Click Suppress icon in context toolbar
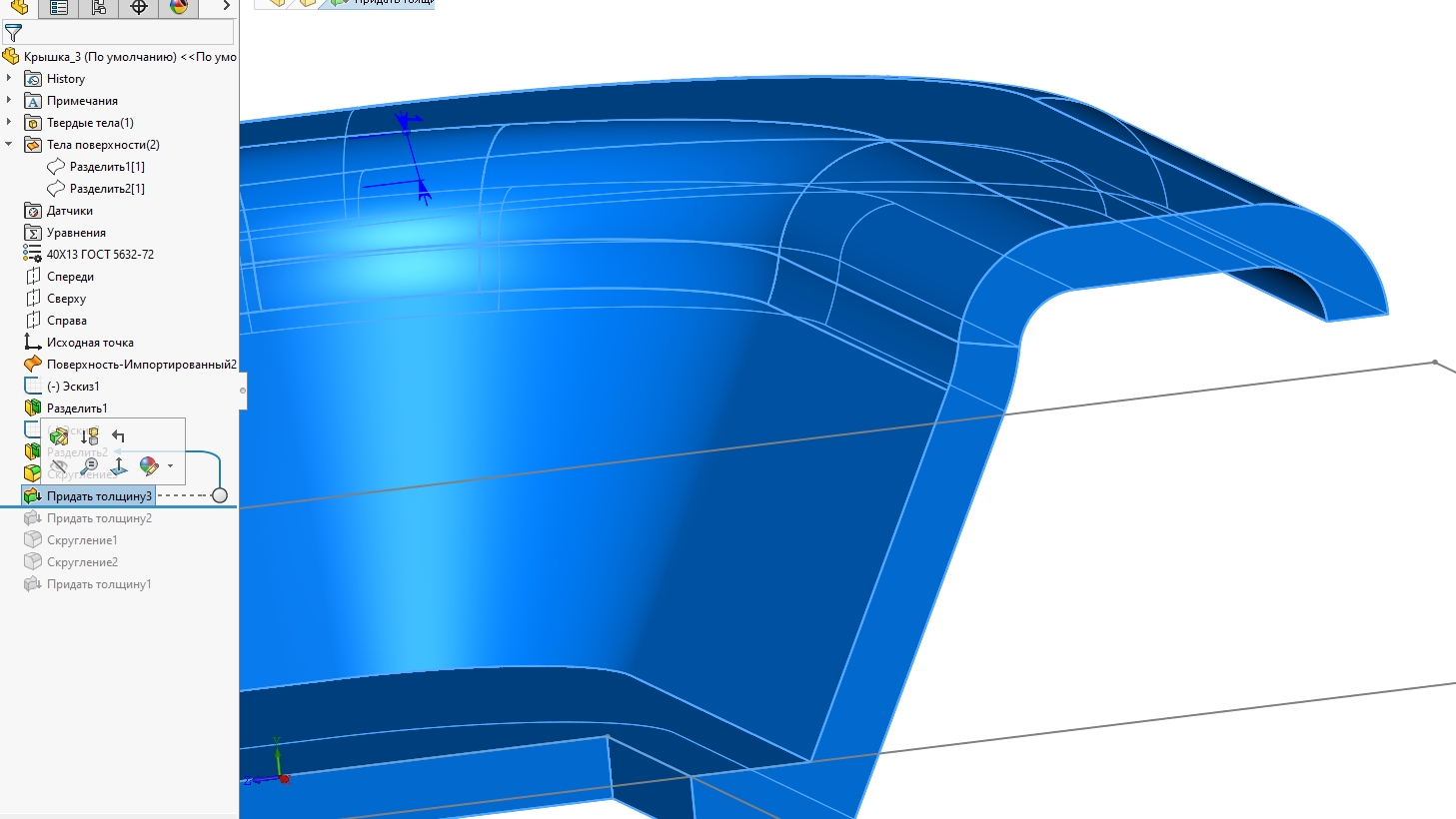This screenshot has width=1456, height=819. click(89, 436)
